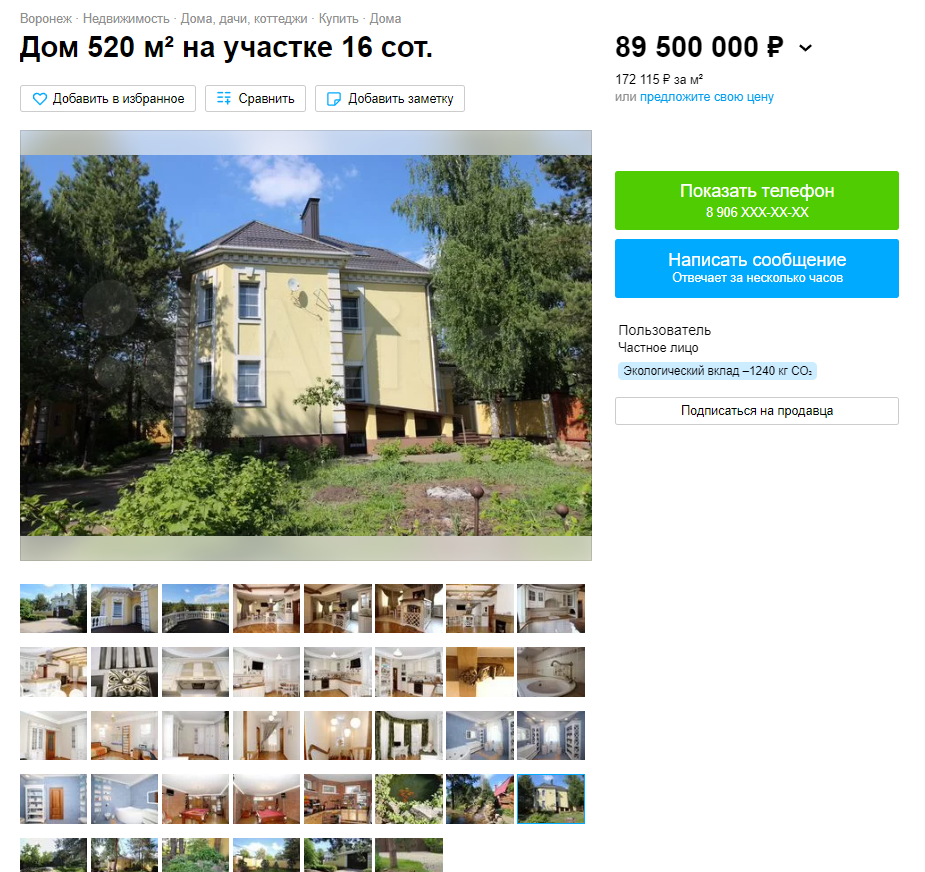This screenshot has height=872, width=925.
Task: Show the seller's phone number
Action: tap(756, 200)
